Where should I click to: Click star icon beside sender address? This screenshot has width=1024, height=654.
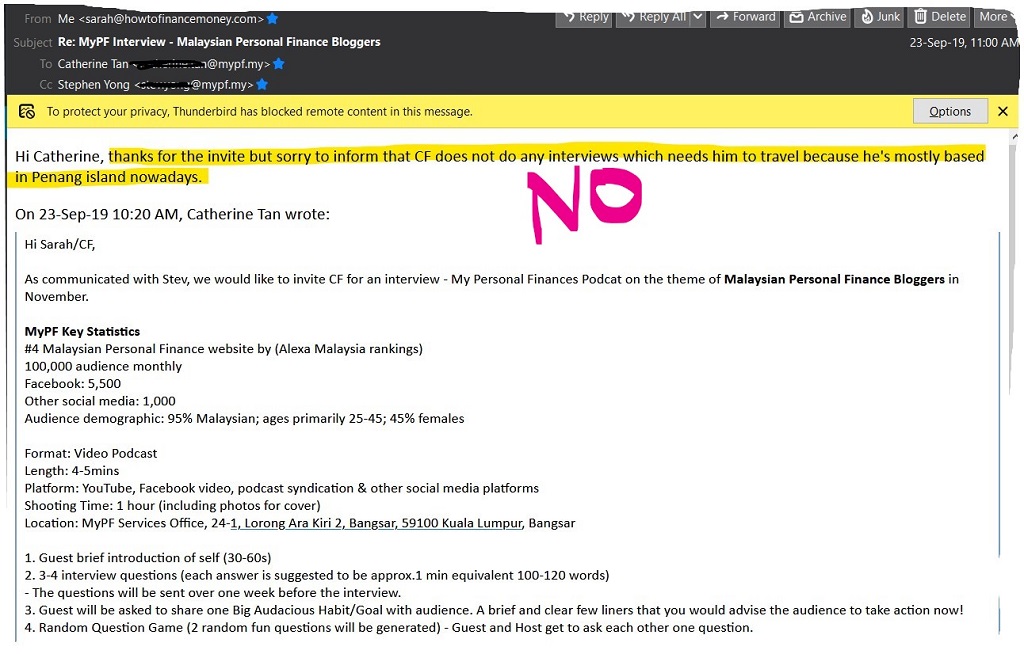(x=272, y=19)
